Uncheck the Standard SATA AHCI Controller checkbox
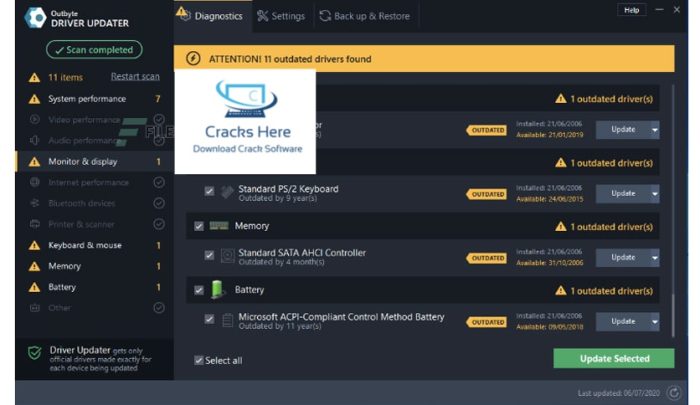Viewport: 700px width, 405px height. pos(209,255)
